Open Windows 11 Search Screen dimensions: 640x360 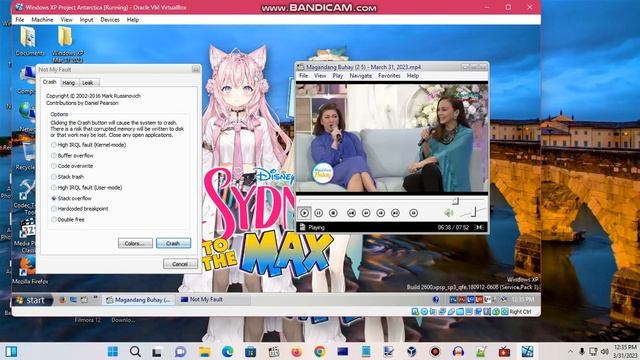pos(135,351)
